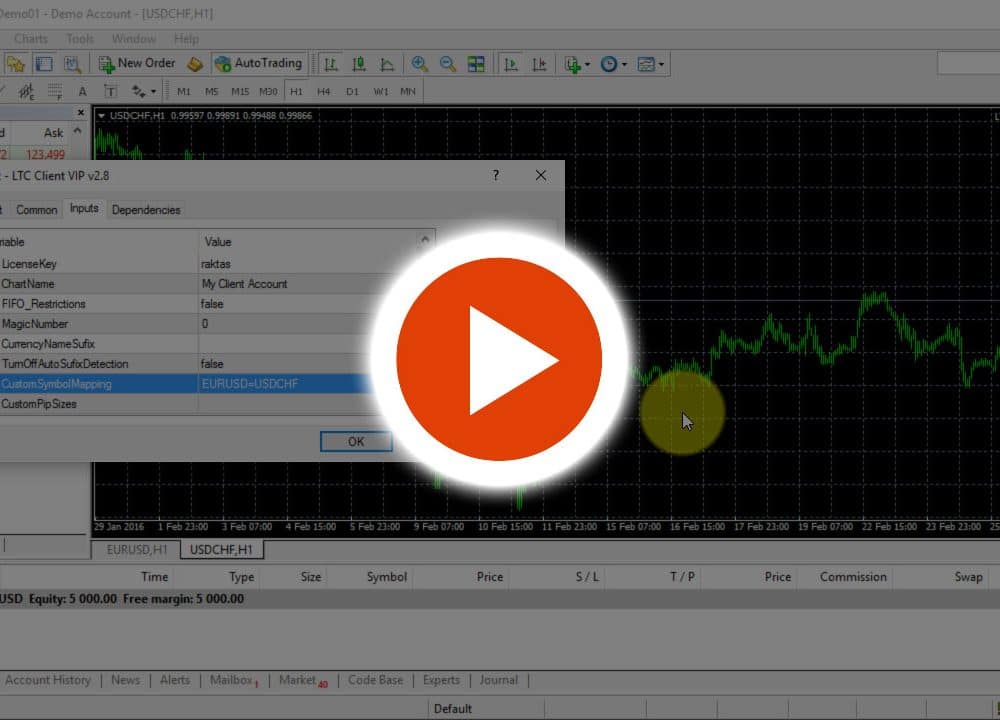Switch to the D1 timeframe
Viewport: 1000px width, 720px height.
tap(352, 91)
